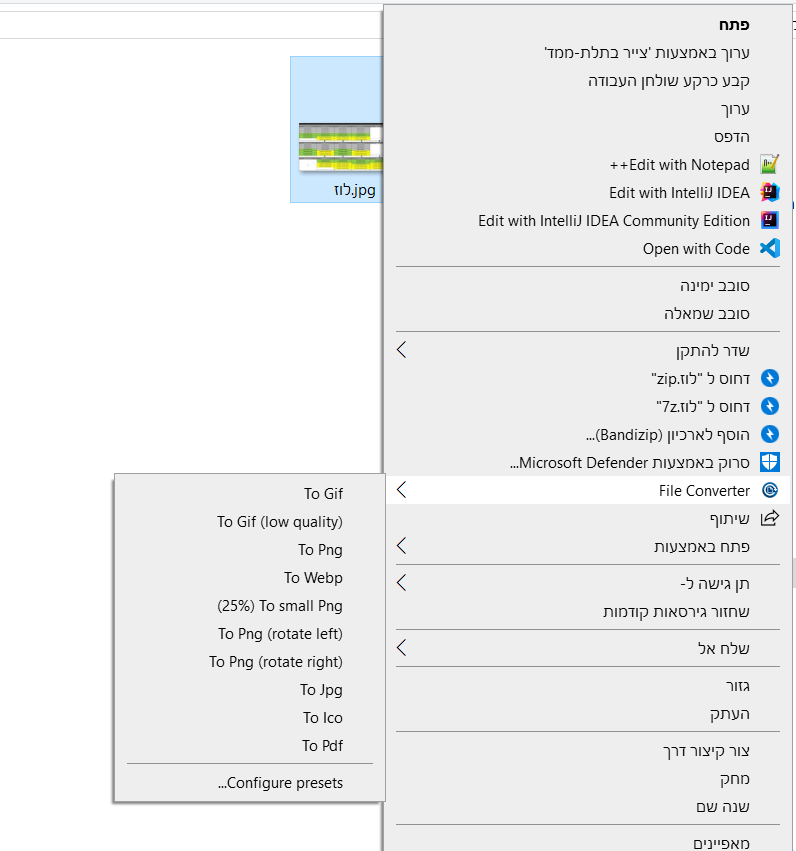Expand the שלח אל submenu arrow
796x851 pixels.
(402, 648)
